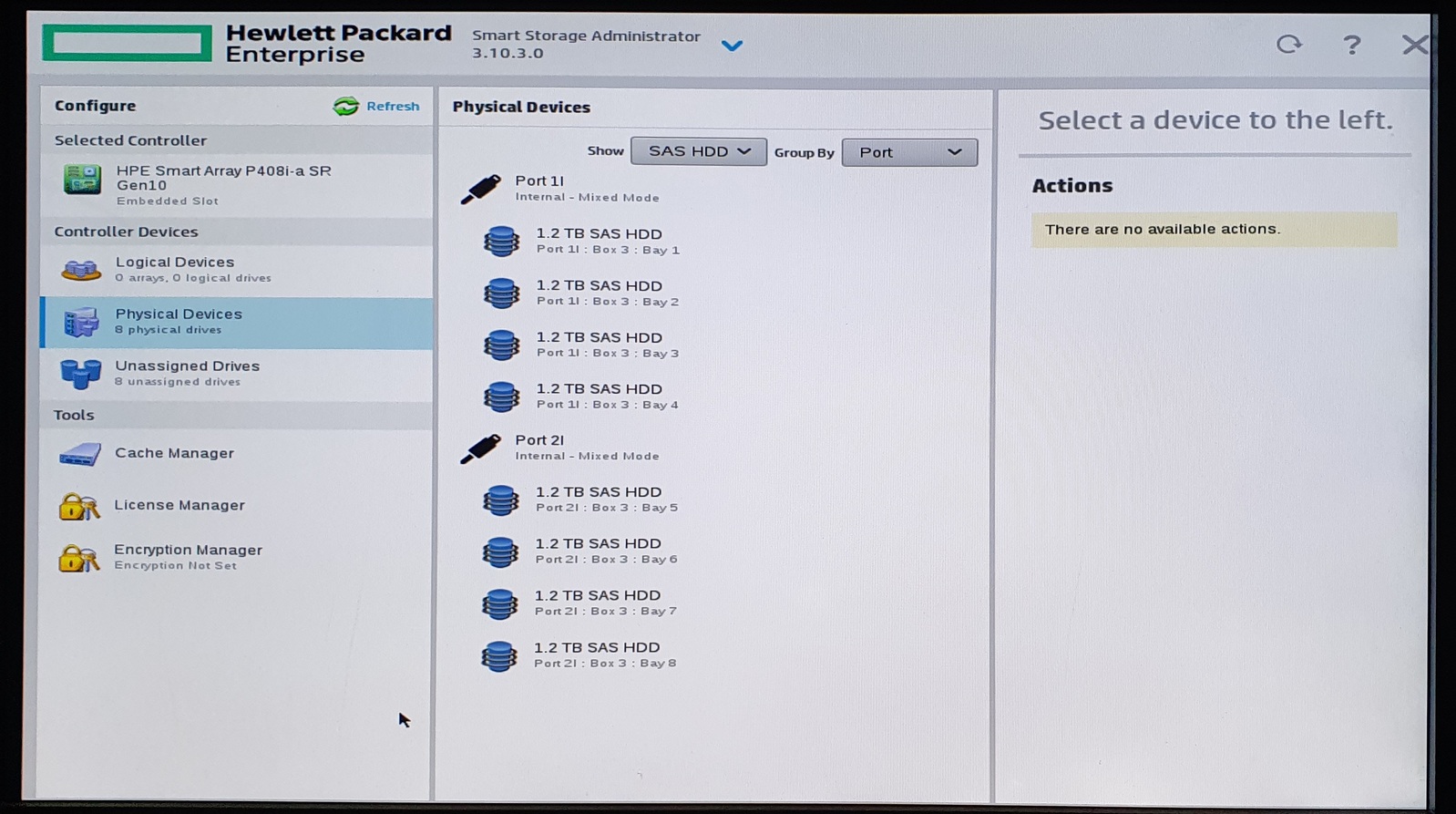Screen dimensions: 1456x814
Task: Select Physical Devices menu item
Action: [236, 323]
